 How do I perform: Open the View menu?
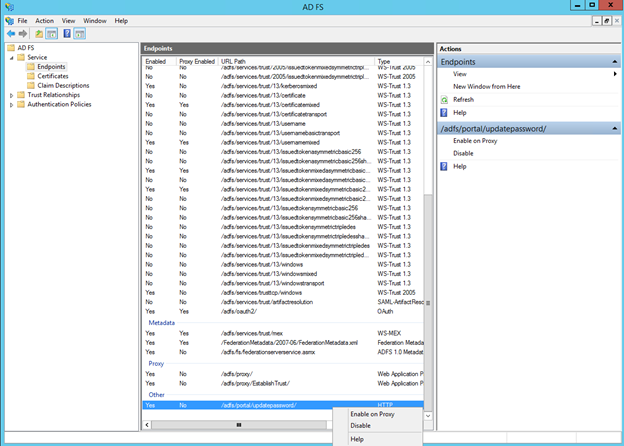(x=68, y=21)
